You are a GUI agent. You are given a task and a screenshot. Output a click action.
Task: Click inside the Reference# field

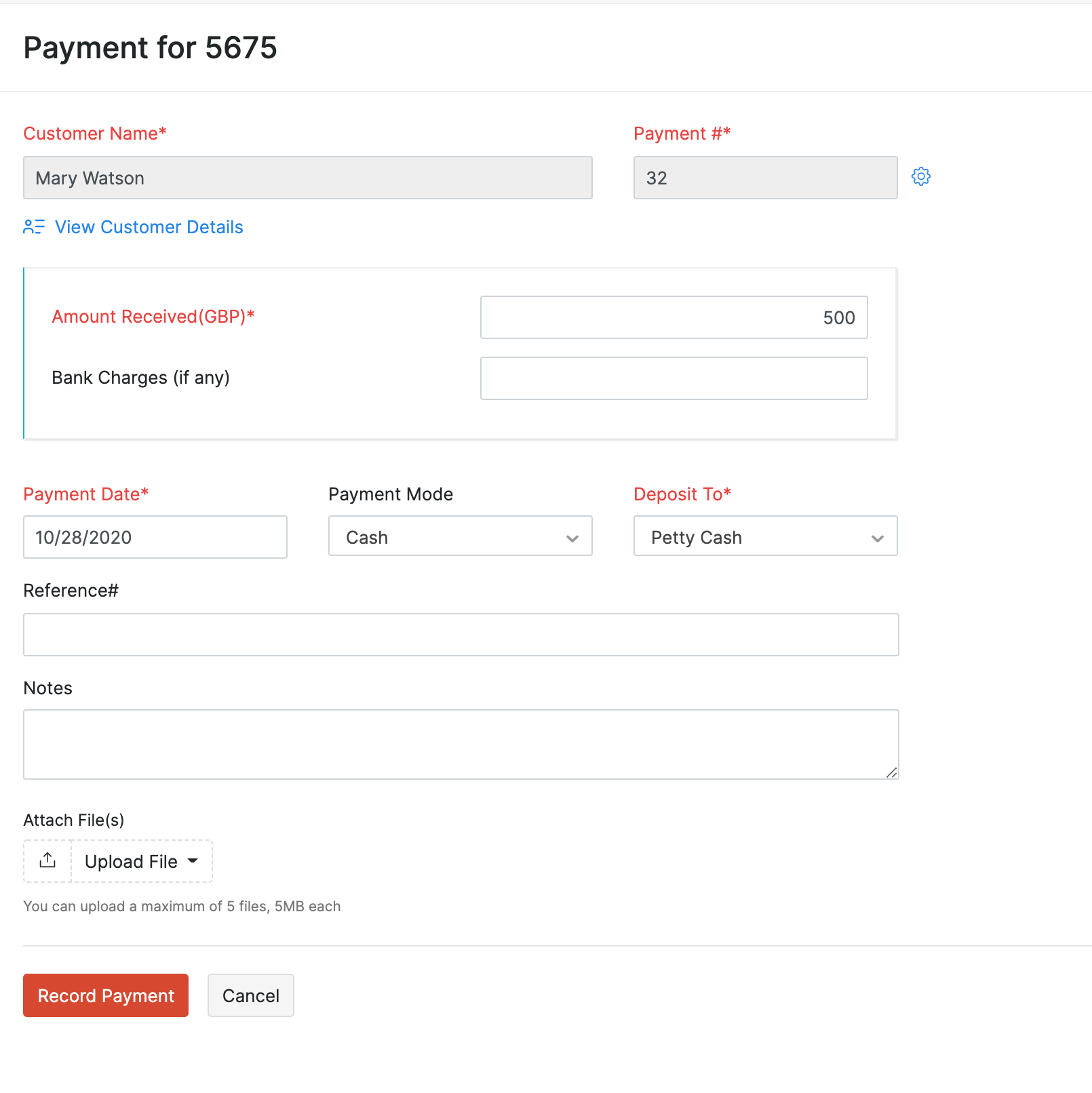(461, 634)
